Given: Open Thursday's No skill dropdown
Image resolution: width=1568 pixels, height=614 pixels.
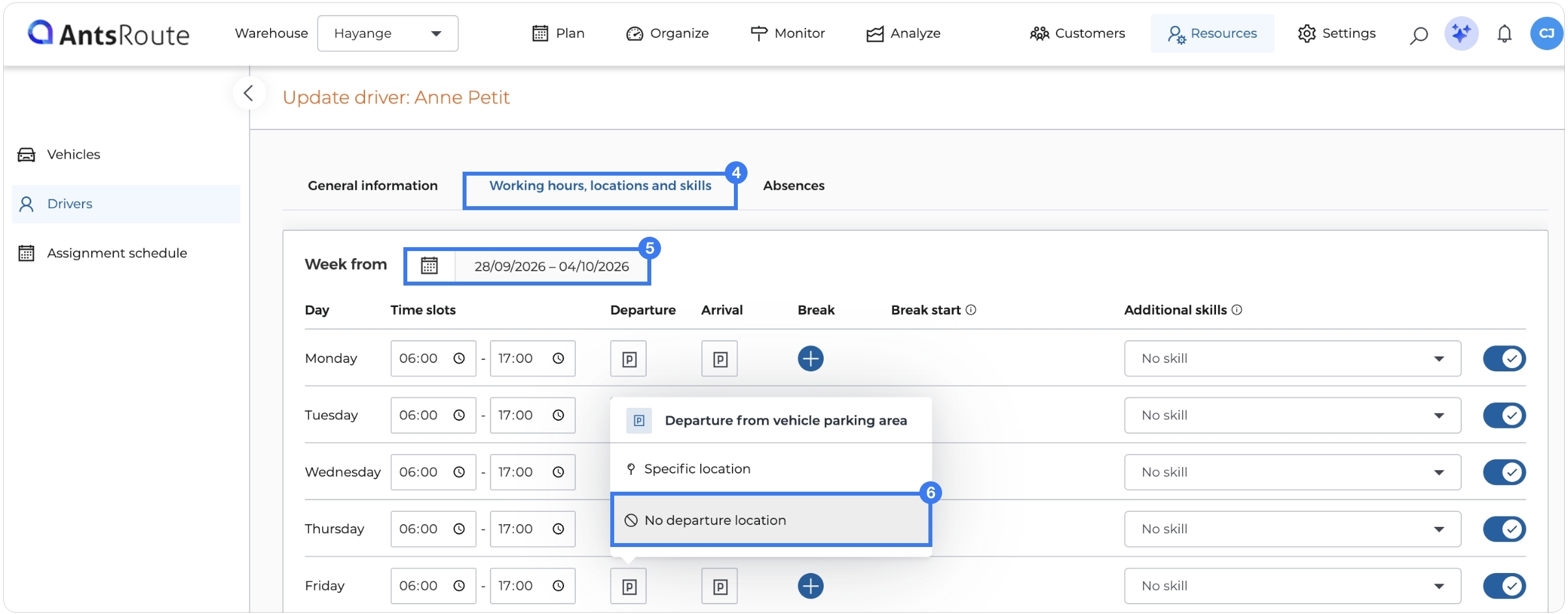Looking at the screenshot, I should click(x=1292, y=529).
